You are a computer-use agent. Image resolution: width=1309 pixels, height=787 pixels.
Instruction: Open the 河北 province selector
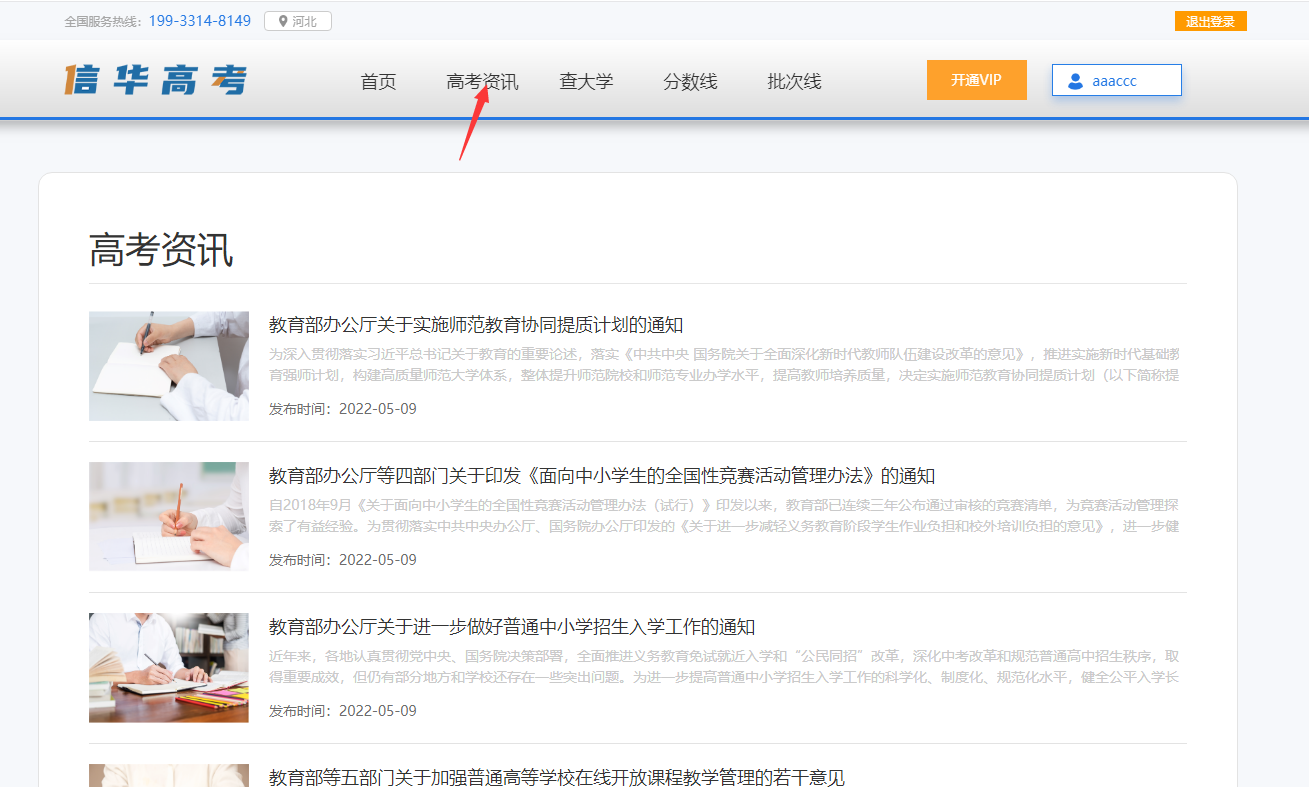(x=298, y=21)
